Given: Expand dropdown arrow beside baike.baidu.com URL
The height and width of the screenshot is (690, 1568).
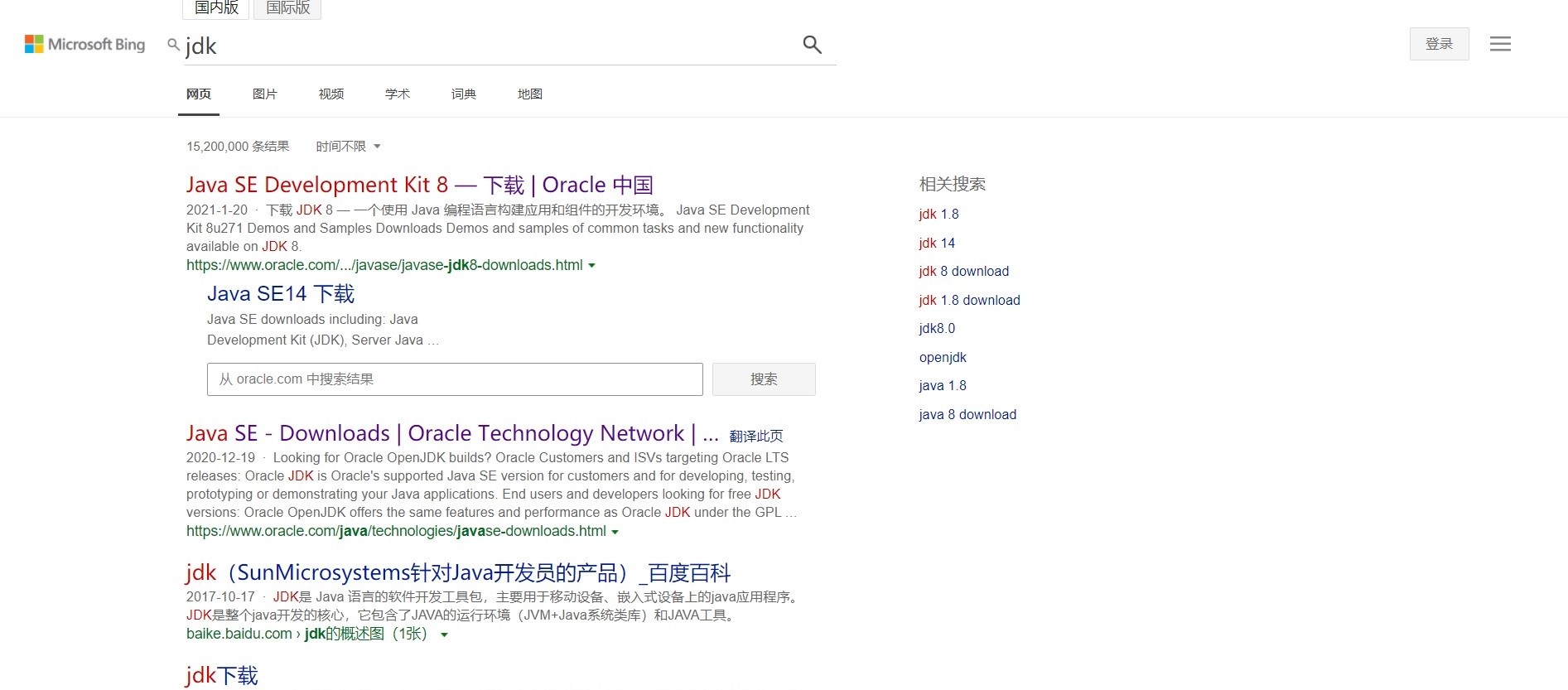Looking at the screenshot, I should pos(444,635).
